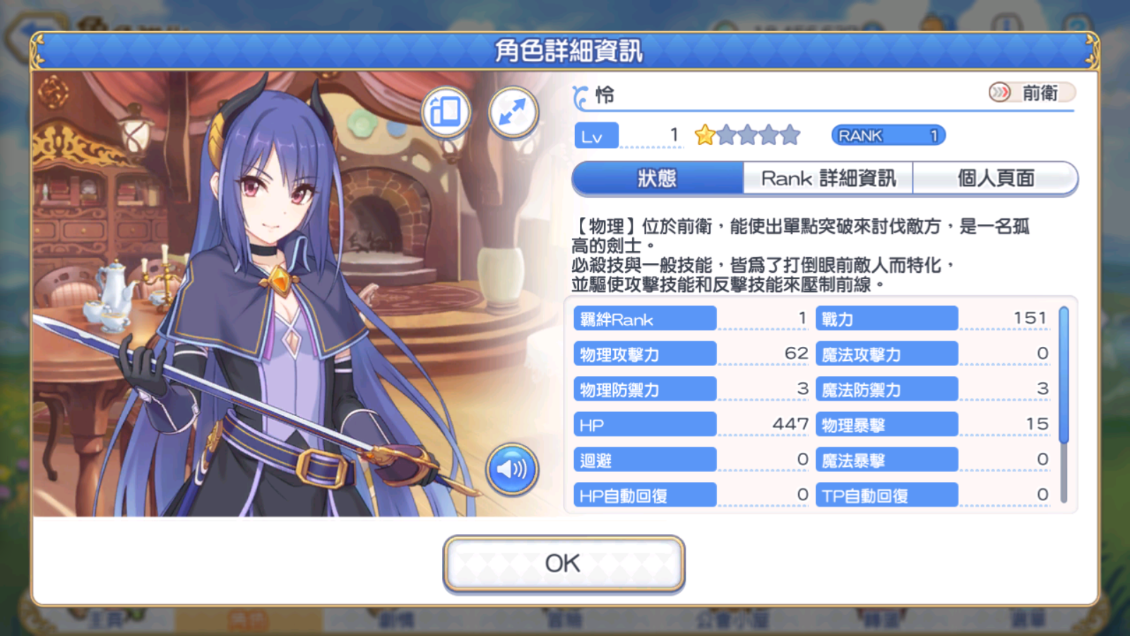Select the 狀態 tab
This screenshot has width=1130, height=636.
point(657,178)
